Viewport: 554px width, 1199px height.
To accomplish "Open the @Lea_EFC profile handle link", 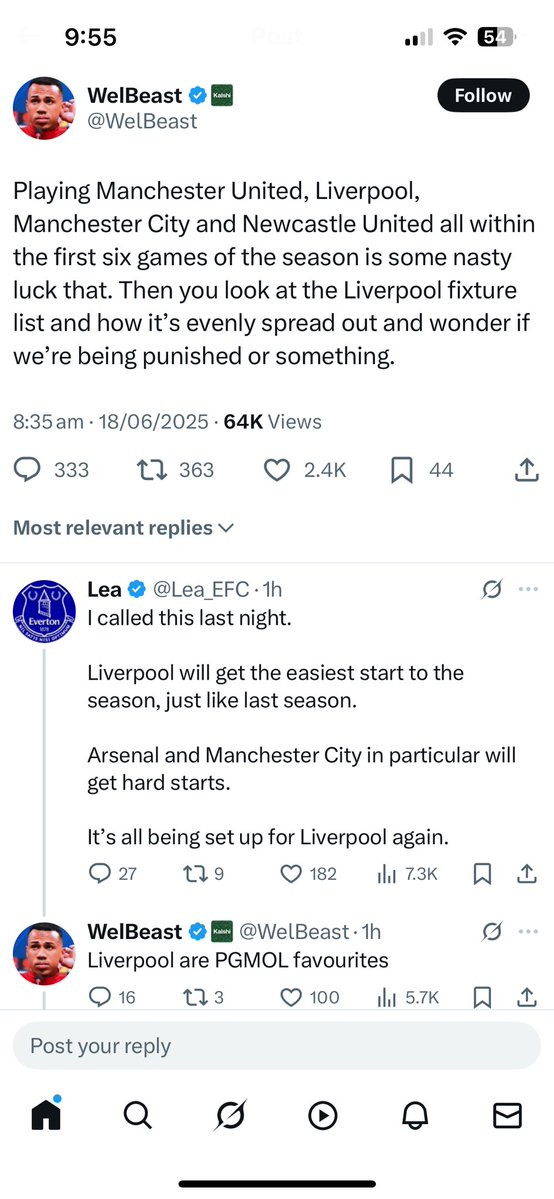I will (201, 590).
